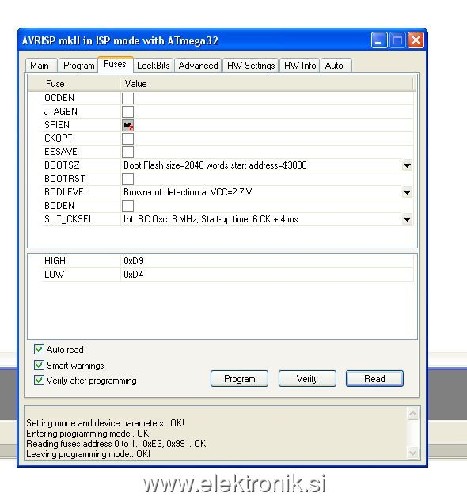
Task: Toggle the BODEN fuse checkbox
Action: click(x=128, y=206)
